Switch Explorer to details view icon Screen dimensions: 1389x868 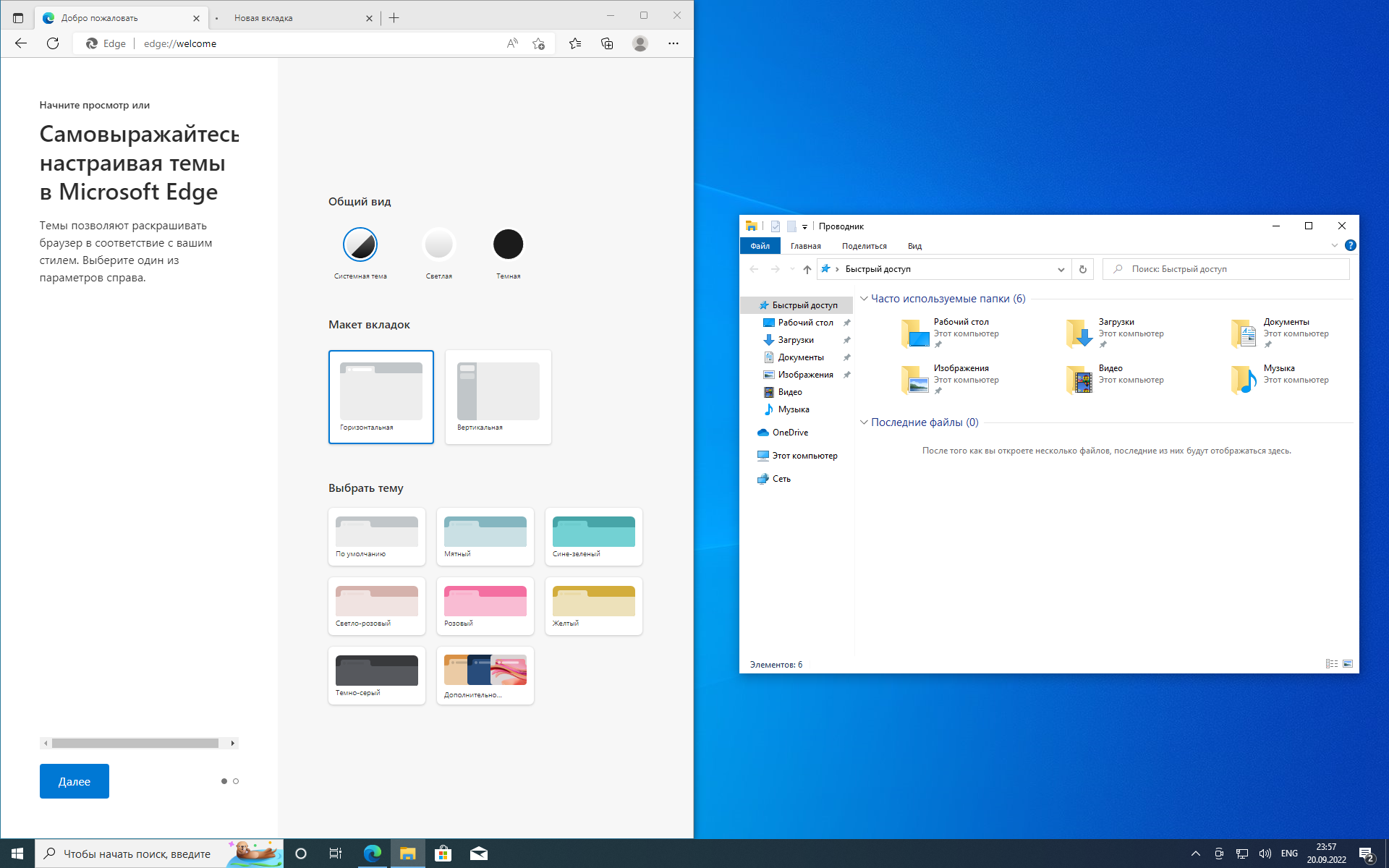pos(1331,664)
